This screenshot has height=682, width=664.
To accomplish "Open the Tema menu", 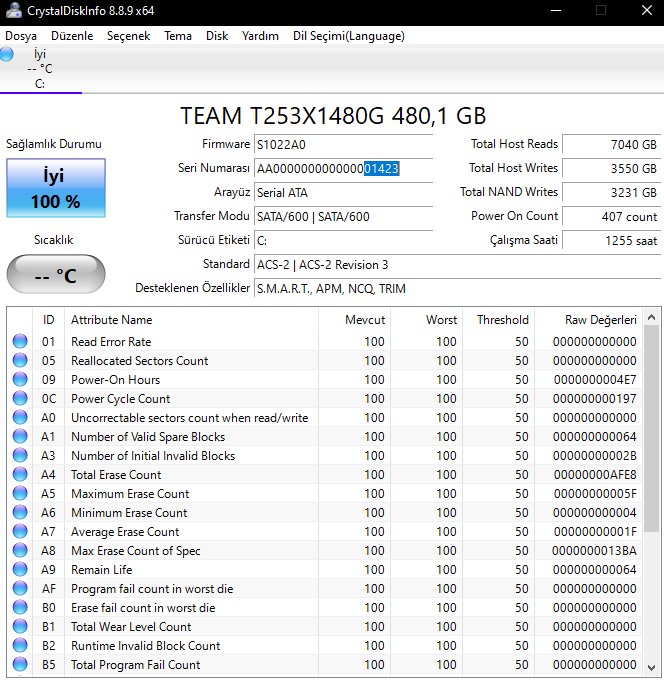I will (x=178, y=35).
